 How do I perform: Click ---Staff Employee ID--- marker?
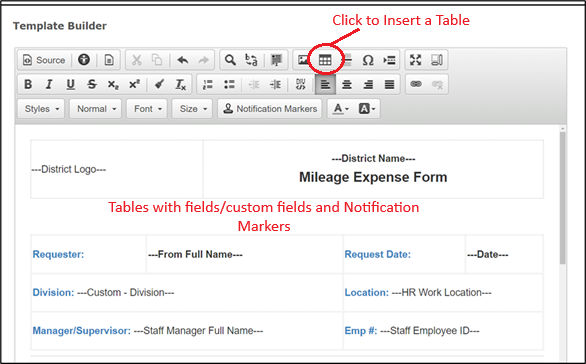430,331
